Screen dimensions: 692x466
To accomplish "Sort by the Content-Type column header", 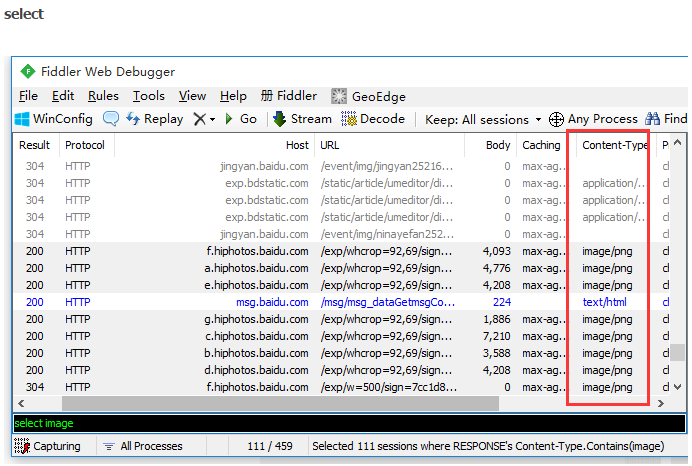I will [615, 145].
